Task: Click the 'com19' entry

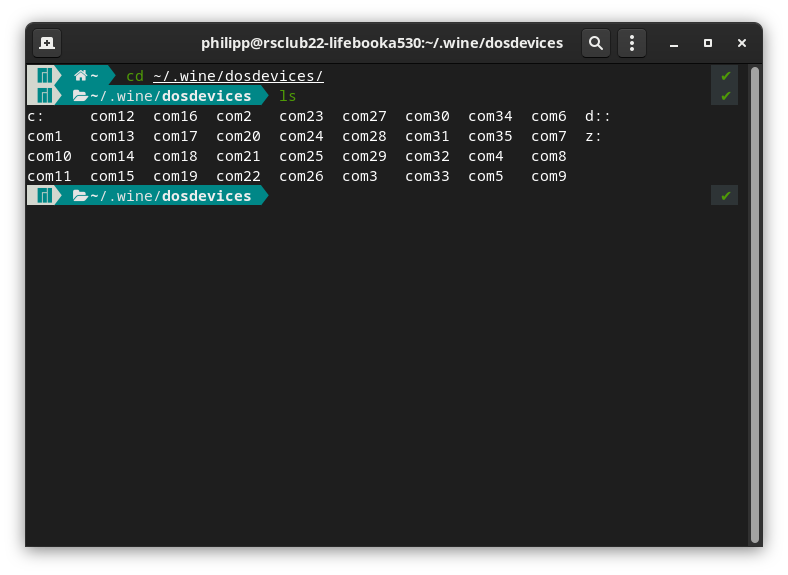Action: (175, 176)
